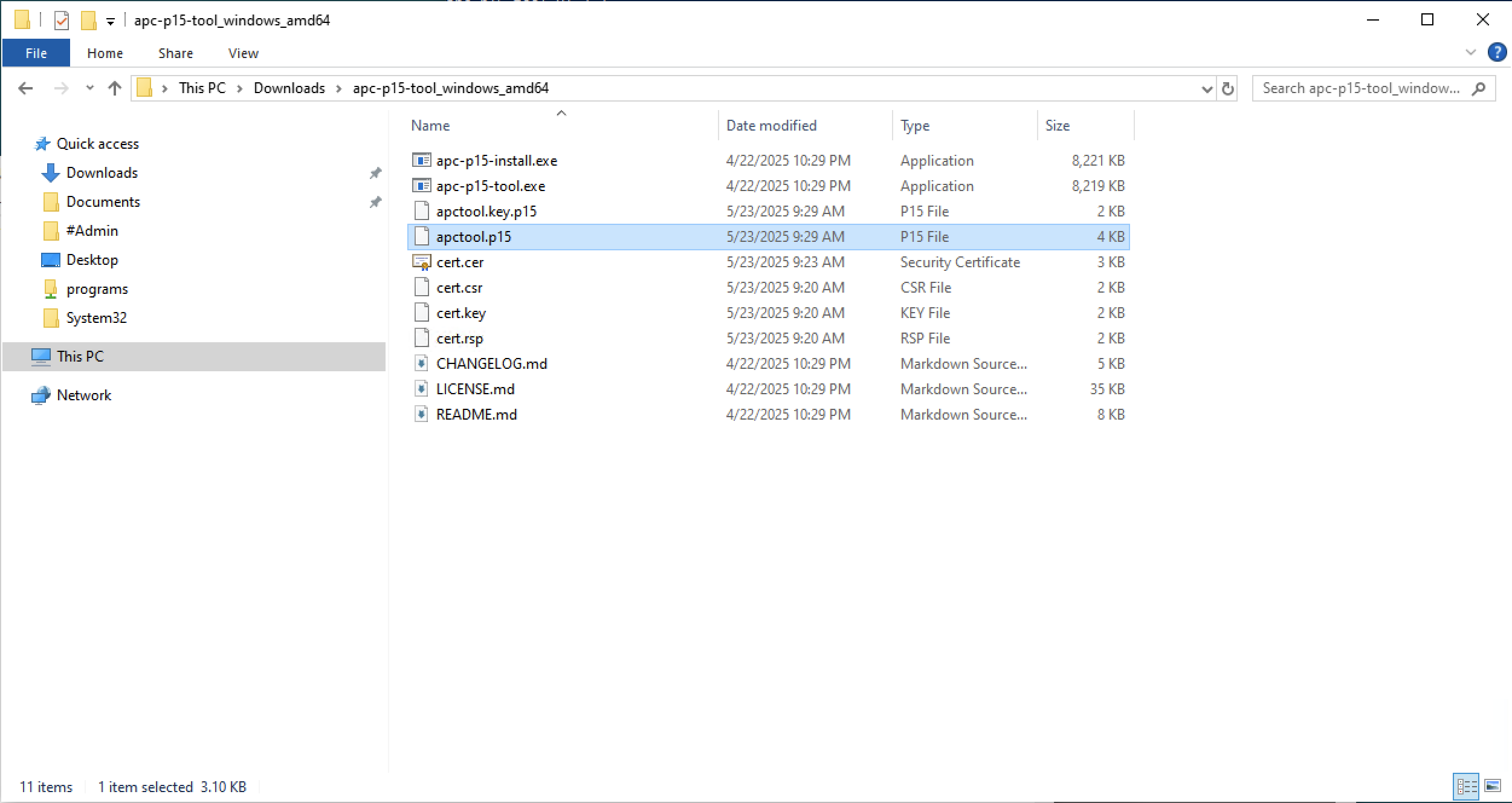Open the Home ribbon tab
The width and height of the screenshot is (1512, 803).
(105, 53)
